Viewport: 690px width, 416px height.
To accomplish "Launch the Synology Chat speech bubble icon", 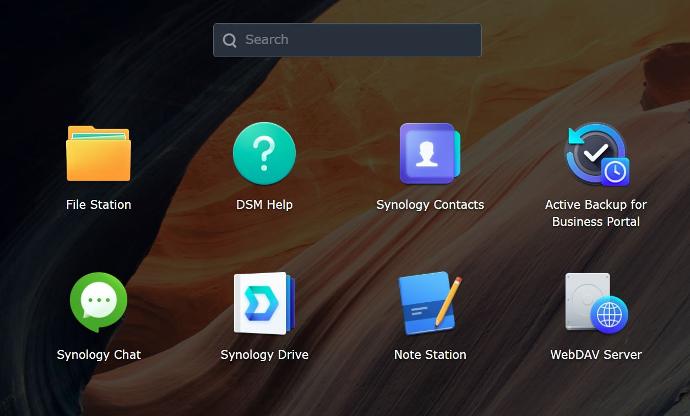I will (x=99, y=302).
